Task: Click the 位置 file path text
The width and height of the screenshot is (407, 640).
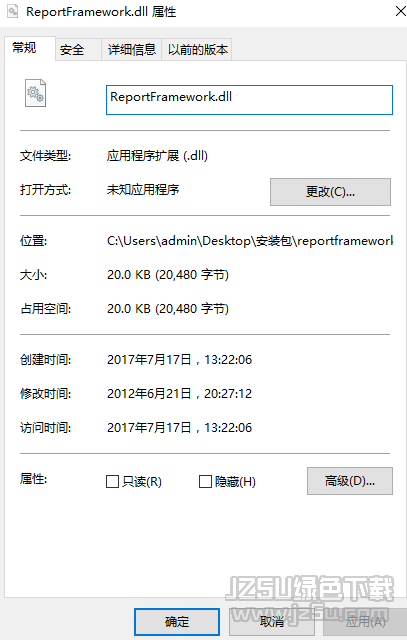Action: [250, 241]
